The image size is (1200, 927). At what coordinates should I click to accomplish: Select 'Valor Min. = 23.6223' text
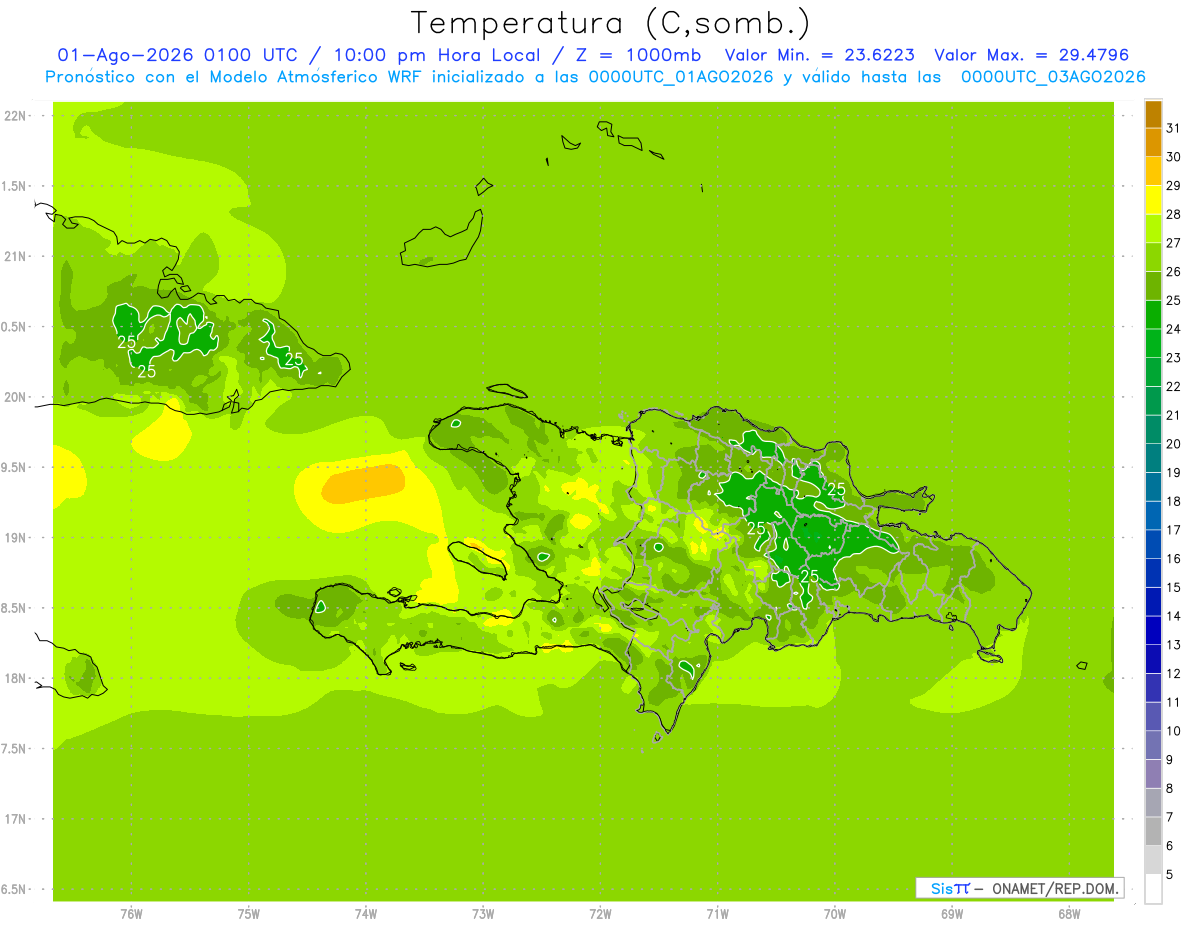tap(819, 55)
